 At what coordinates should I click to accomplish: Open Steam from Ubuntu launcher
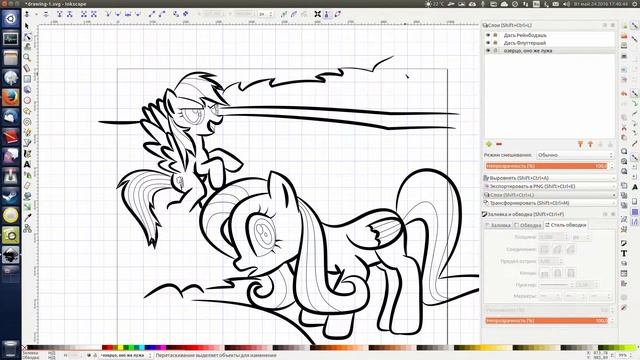point(10,196)
